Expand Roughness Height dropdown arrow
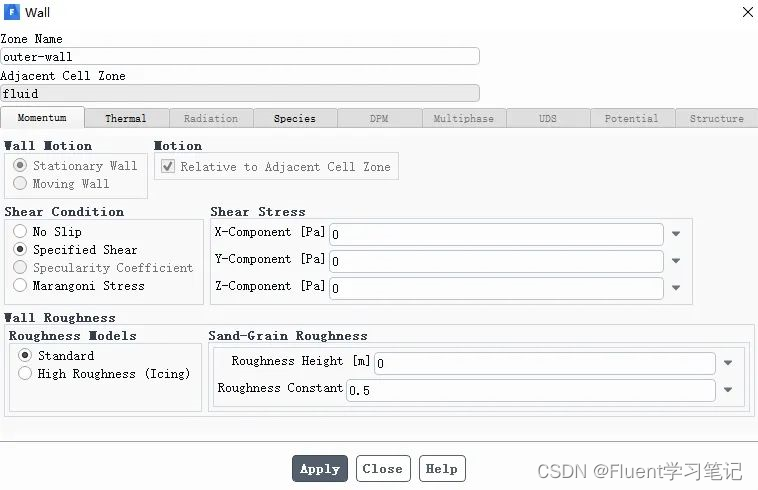 728,363
